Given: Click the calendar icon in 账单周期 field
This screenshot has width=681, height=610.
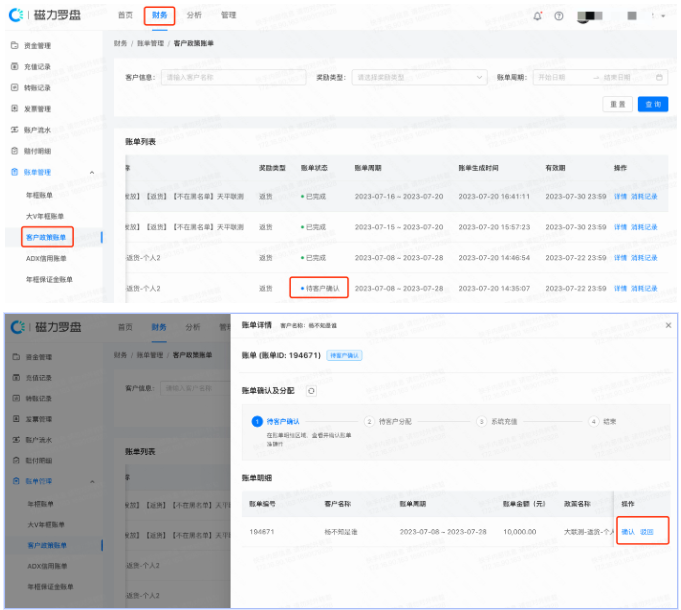Looking at the screenshot, I should click(x=659, y=77).
